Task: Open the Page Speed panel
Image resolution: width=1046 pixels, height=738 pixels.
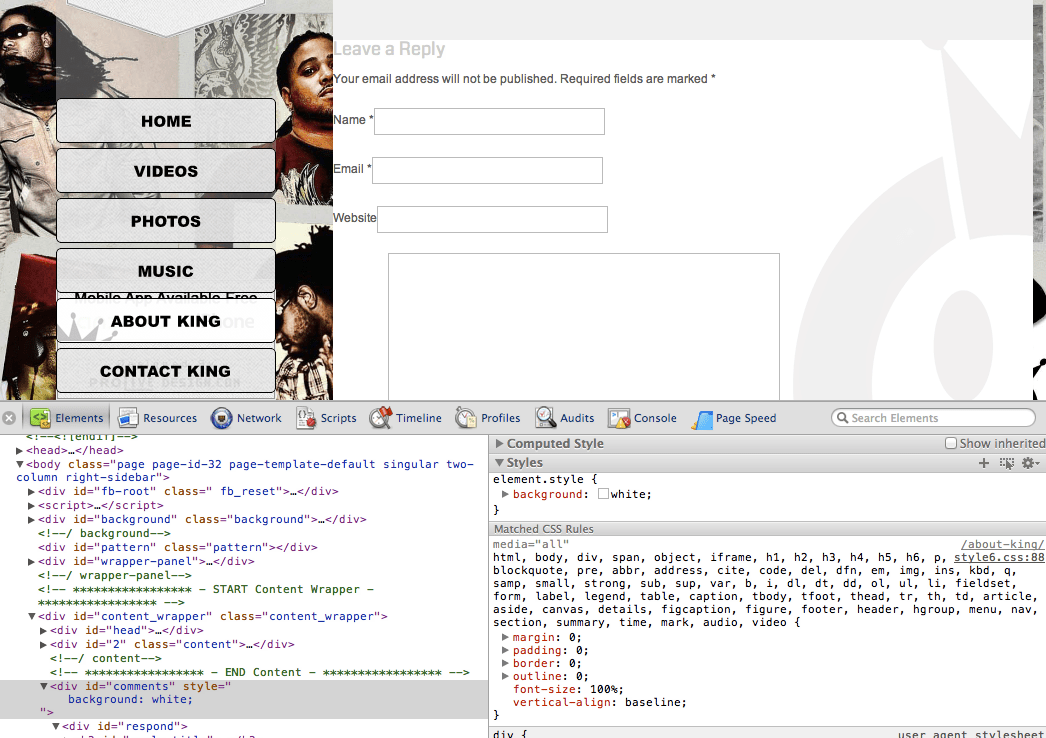Action: pos(734,418)
